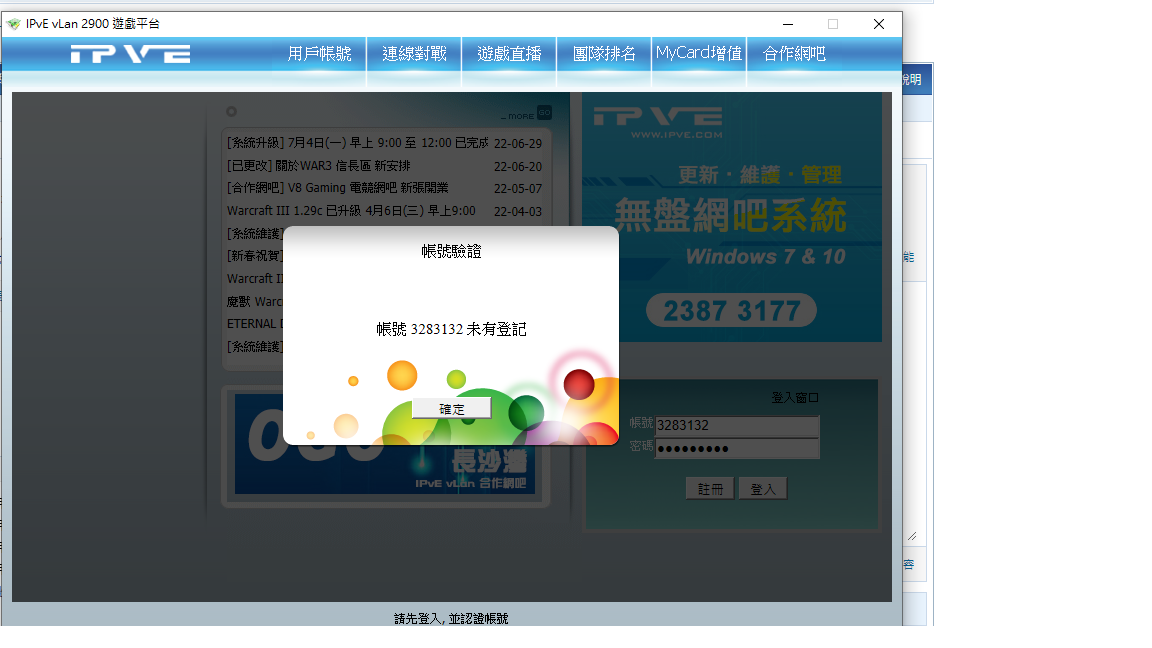This screenshot has width=1152, height=648.
Task: Click the date 22-04-03 entry
Action: click(518, 212)
